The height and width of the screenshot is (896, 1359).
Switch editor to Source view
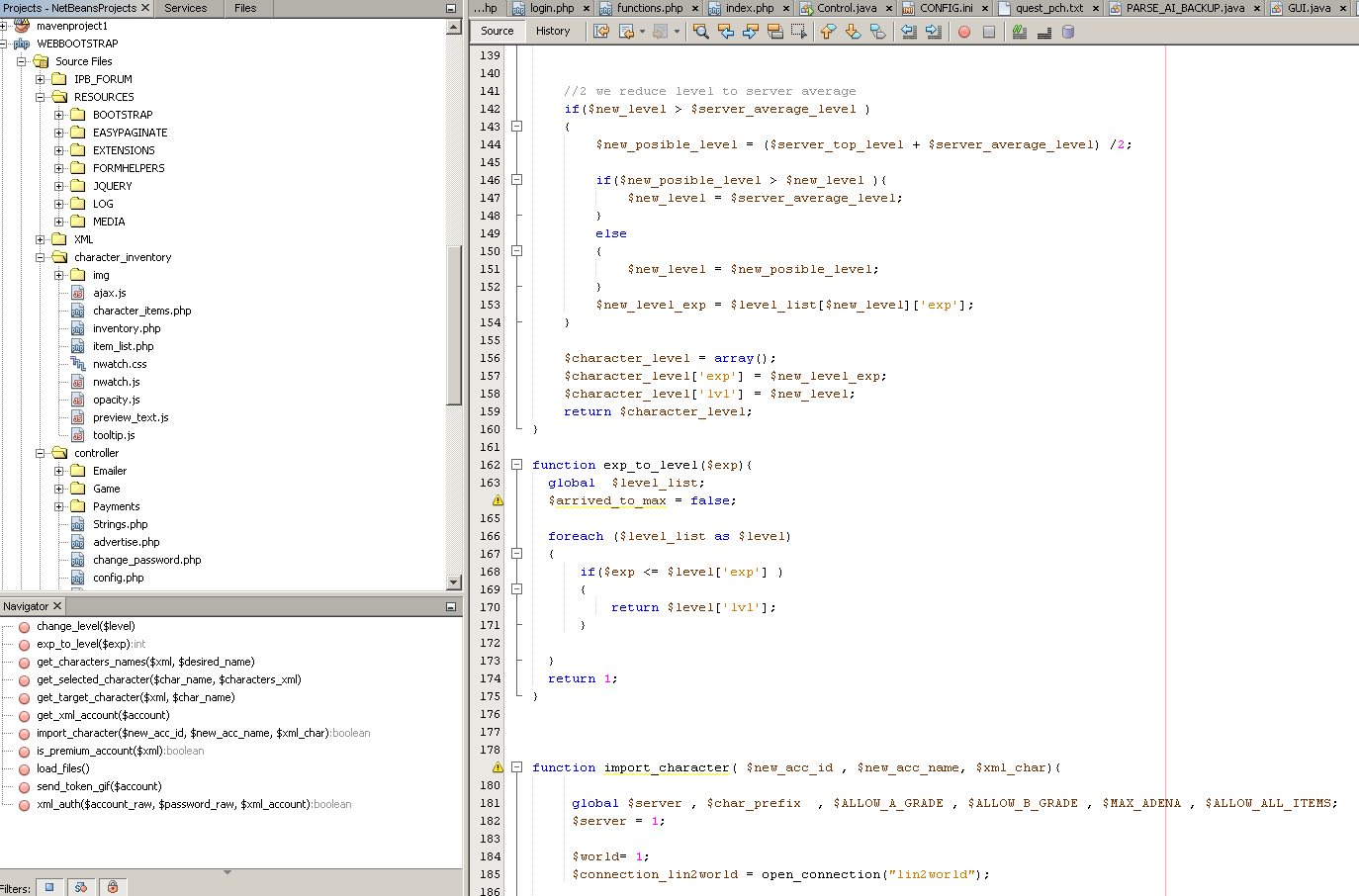[x=498, y=31]
